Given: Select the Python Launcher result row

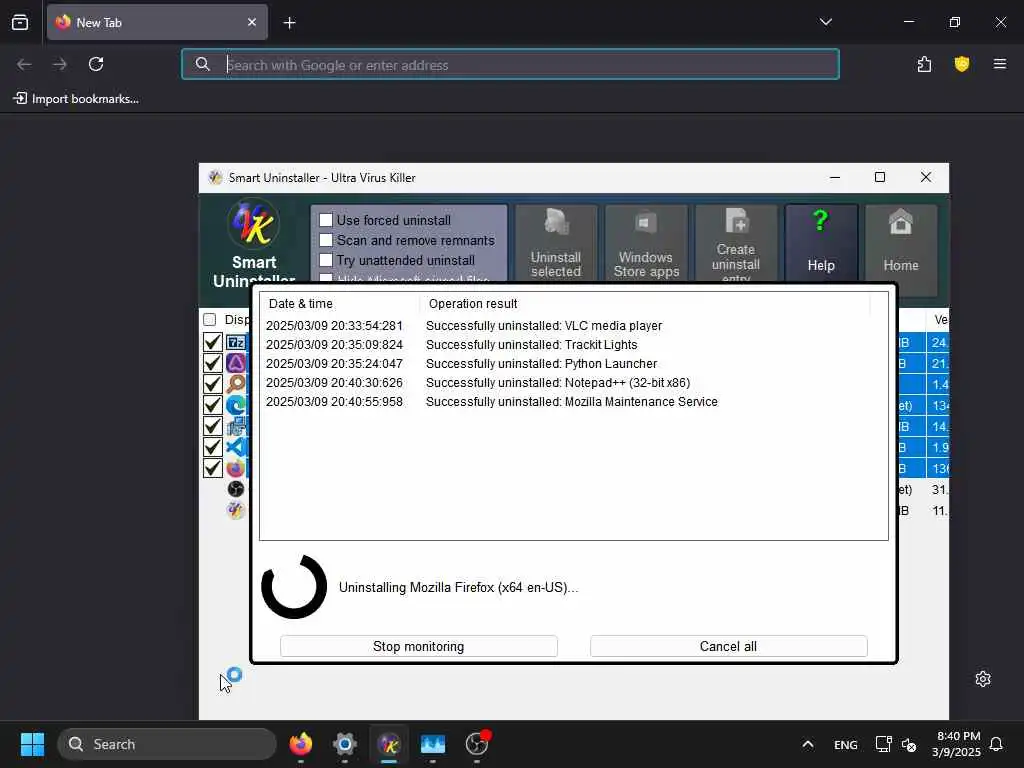Looking at the screenshot, I should point(573,363).
